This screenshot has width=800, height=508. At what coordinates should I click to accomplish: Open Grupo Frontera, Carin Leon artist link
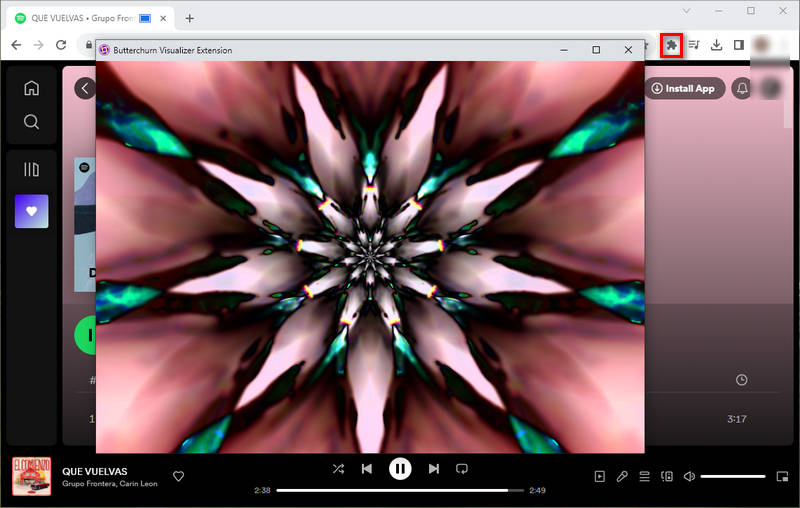(110, 484)
